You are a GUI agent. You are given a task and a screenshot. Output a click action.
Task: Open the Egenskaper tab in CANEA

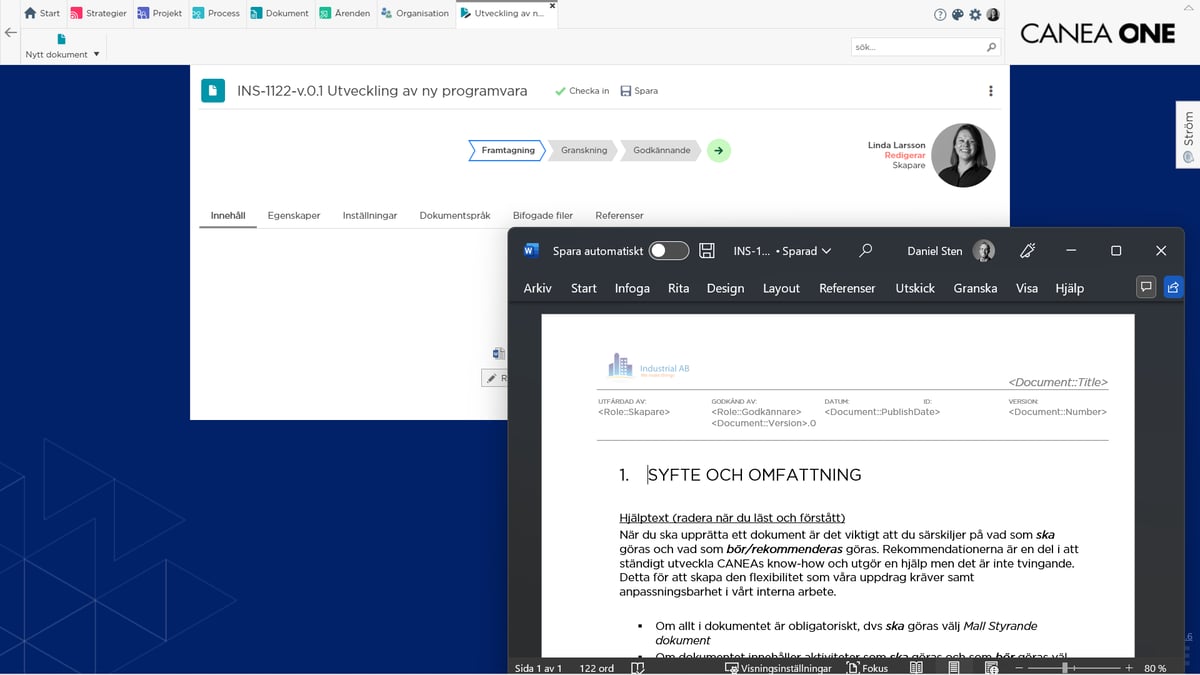coord(294,214)
